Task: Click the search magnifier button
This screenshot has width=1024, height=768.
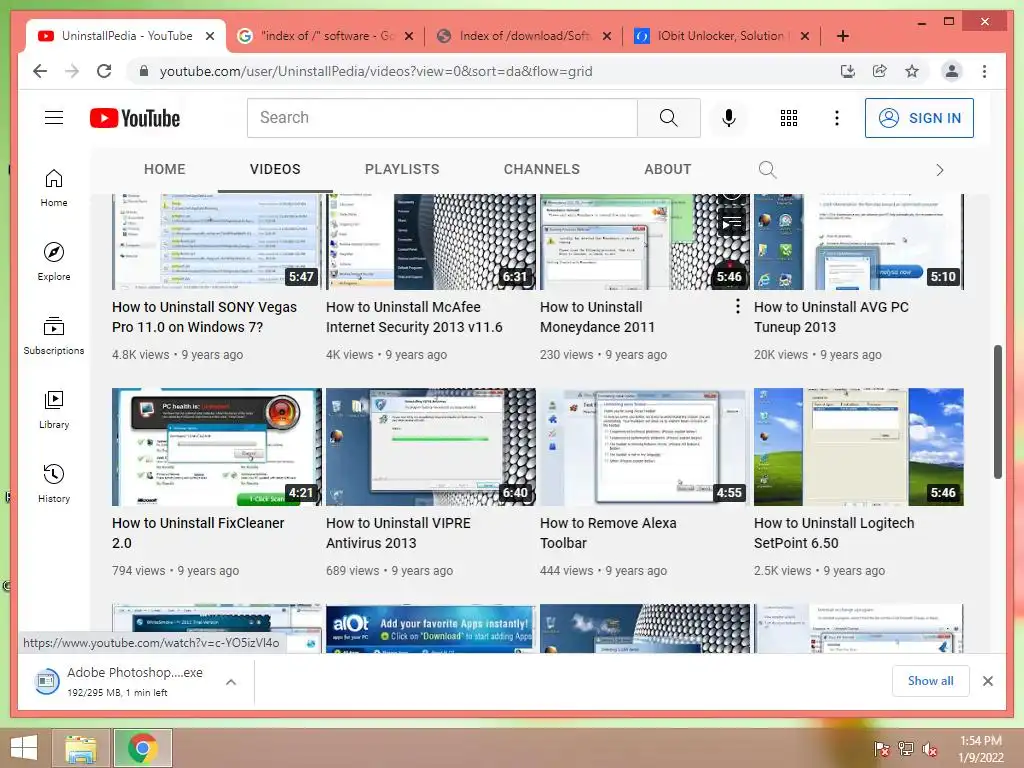Action: (668, 118)
